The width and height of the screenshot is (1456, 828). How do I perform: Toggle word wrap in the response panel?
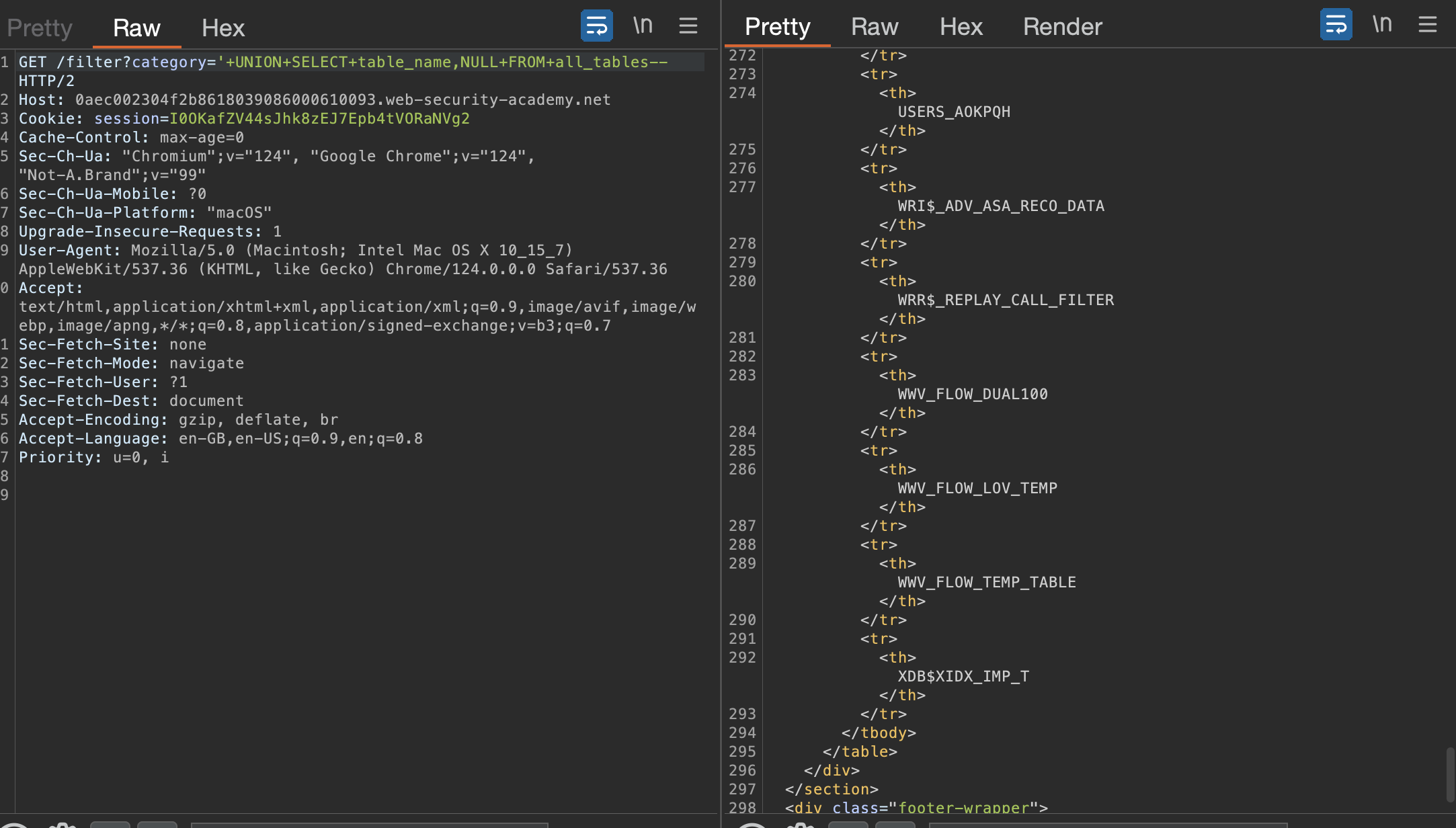point(1336,25)
